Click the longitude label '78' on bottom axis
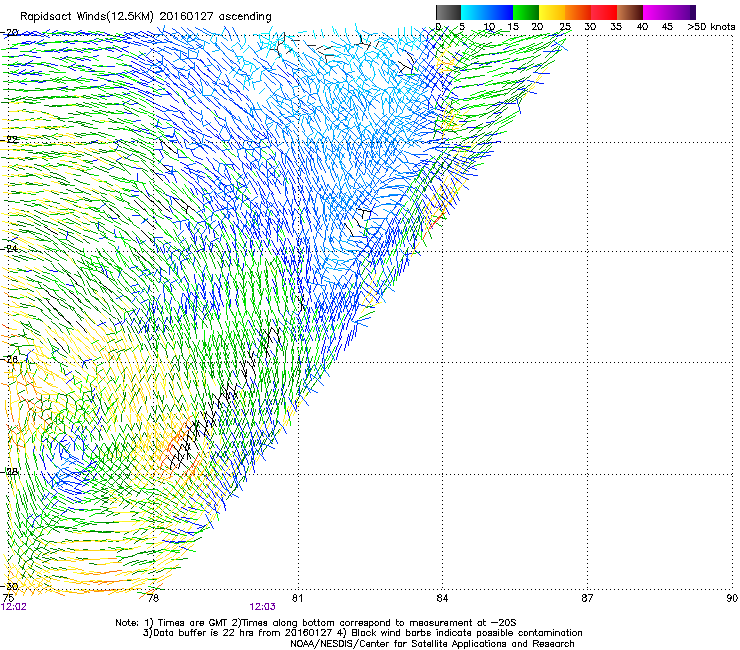740x650 pixels. 153,598
